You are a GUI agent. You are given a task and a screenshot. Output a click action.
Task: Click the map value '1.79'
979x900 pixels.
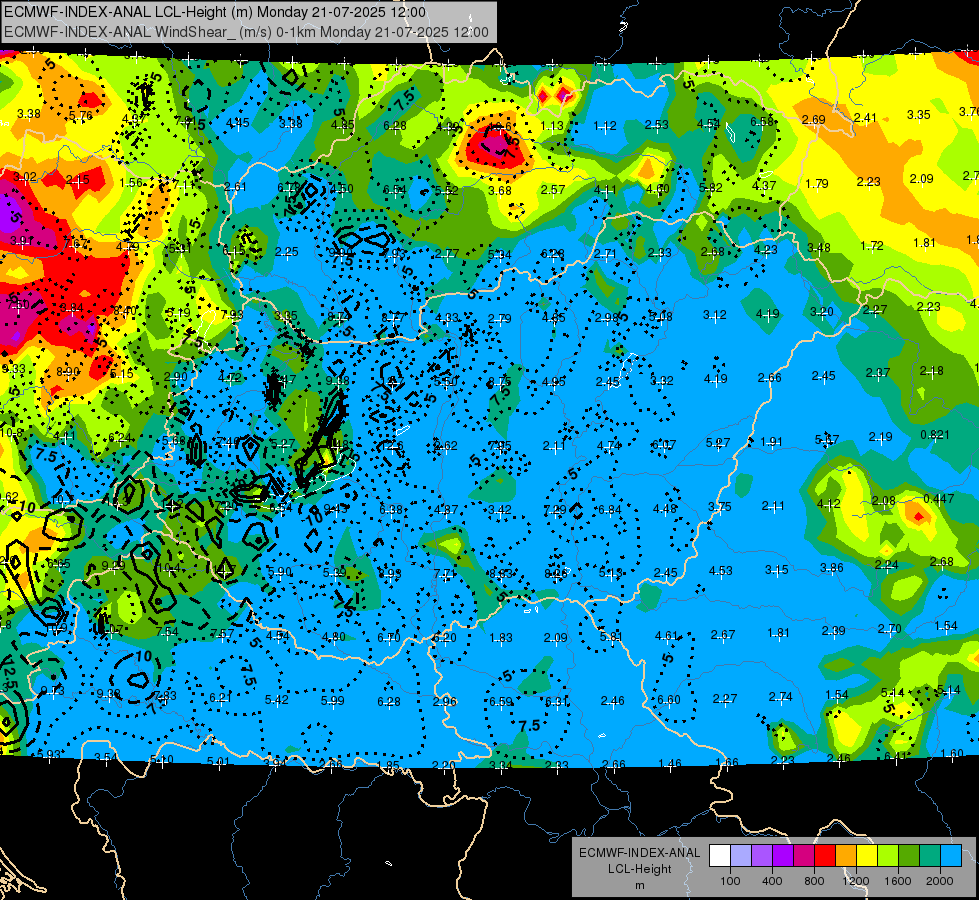[817, 184]
